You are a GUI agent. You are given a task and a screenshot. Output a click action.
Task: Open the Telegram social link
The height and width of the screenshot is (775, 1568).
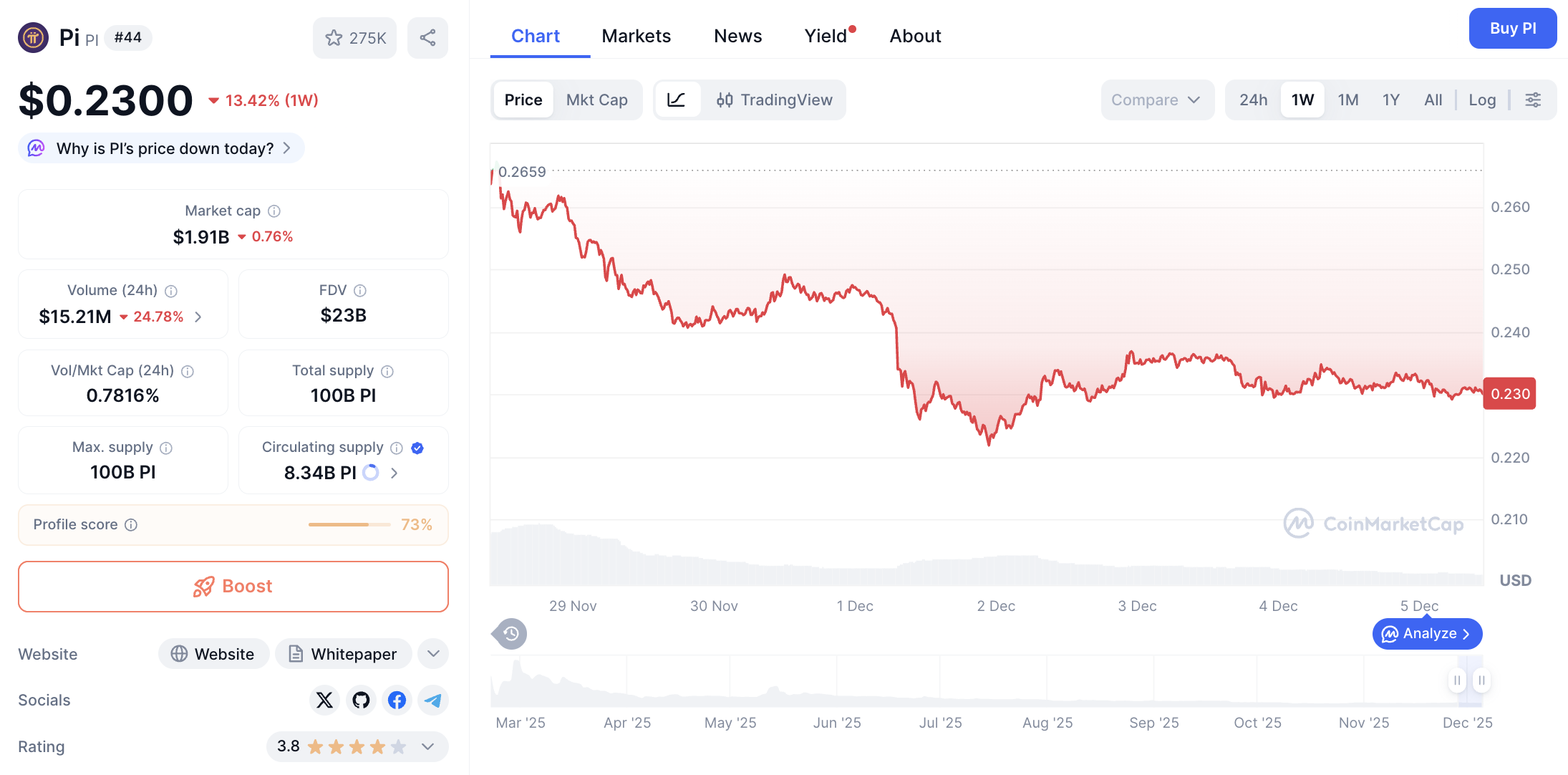[x=432, y=700]
